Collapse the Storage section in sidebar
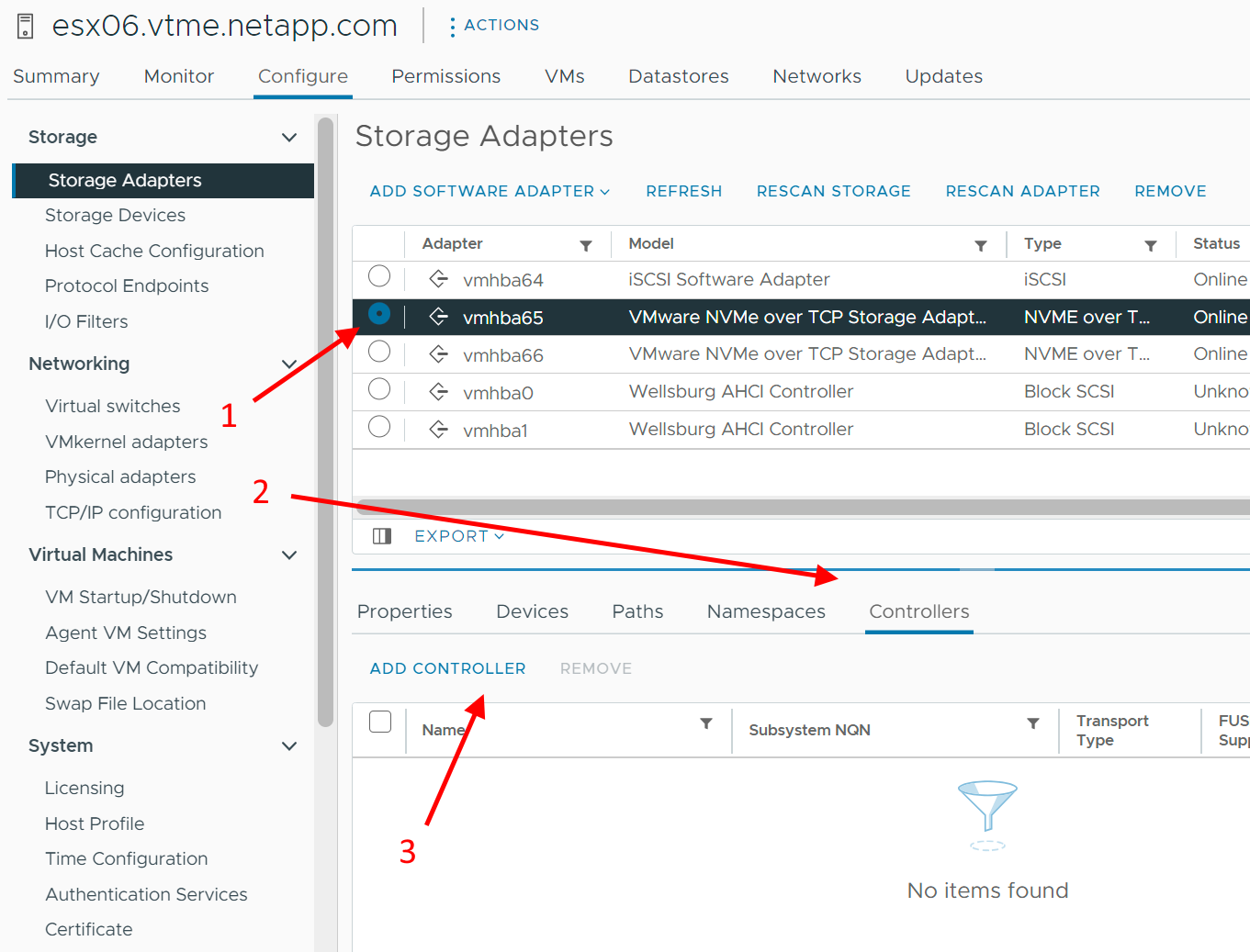The image size is (1250, 952). (289, 138)
